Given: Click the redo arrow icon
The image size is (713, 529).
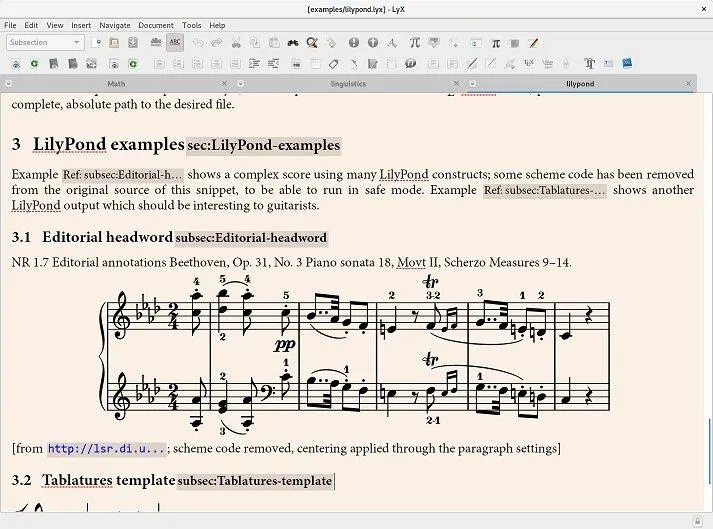Looking at the screenshot, I should pyautogui.click(x=216, y=43).
